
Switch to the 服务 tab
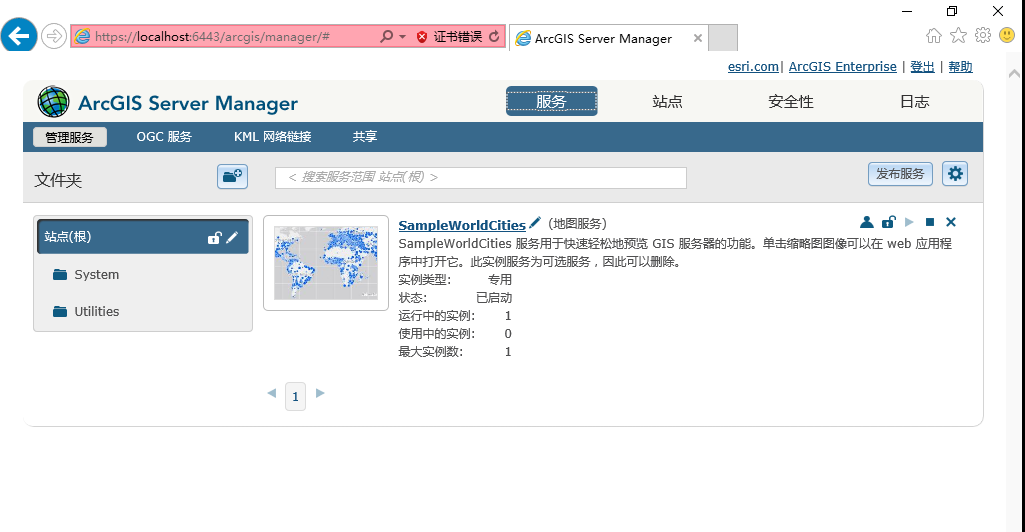point(551,101)
